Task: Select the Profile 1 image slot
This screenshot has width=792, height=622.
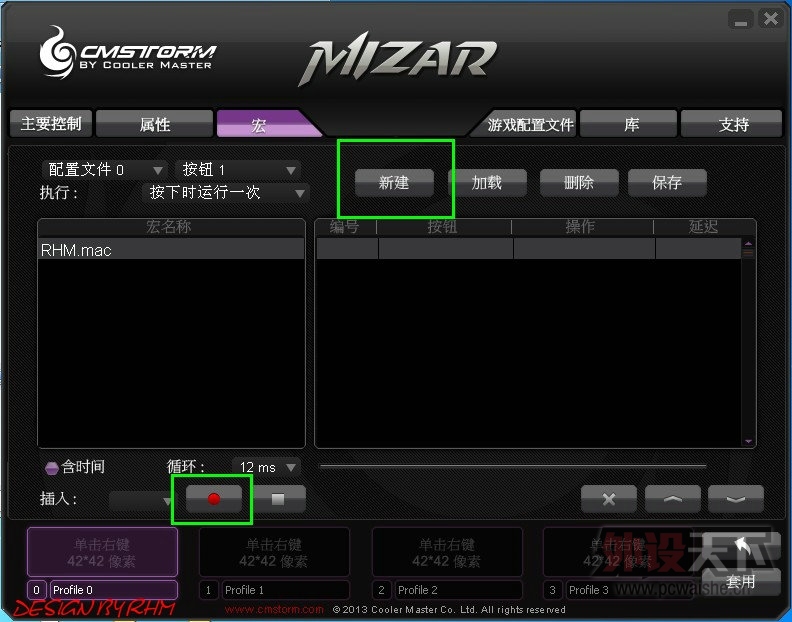Action: coord(274,552)
